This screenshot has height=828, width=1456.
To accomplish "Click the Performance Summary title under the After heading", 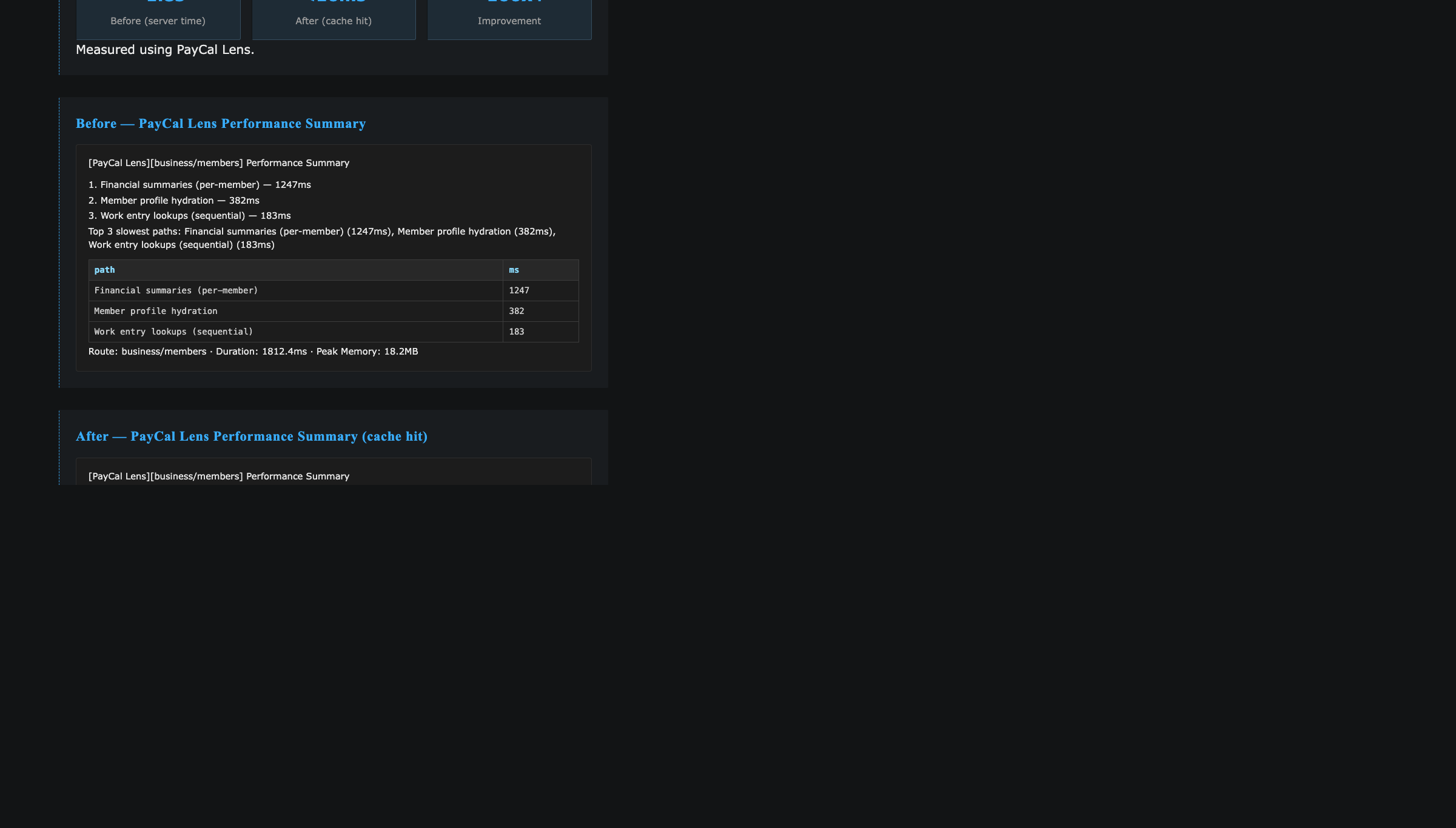I will pyautogui.click(x=219, y=476).
